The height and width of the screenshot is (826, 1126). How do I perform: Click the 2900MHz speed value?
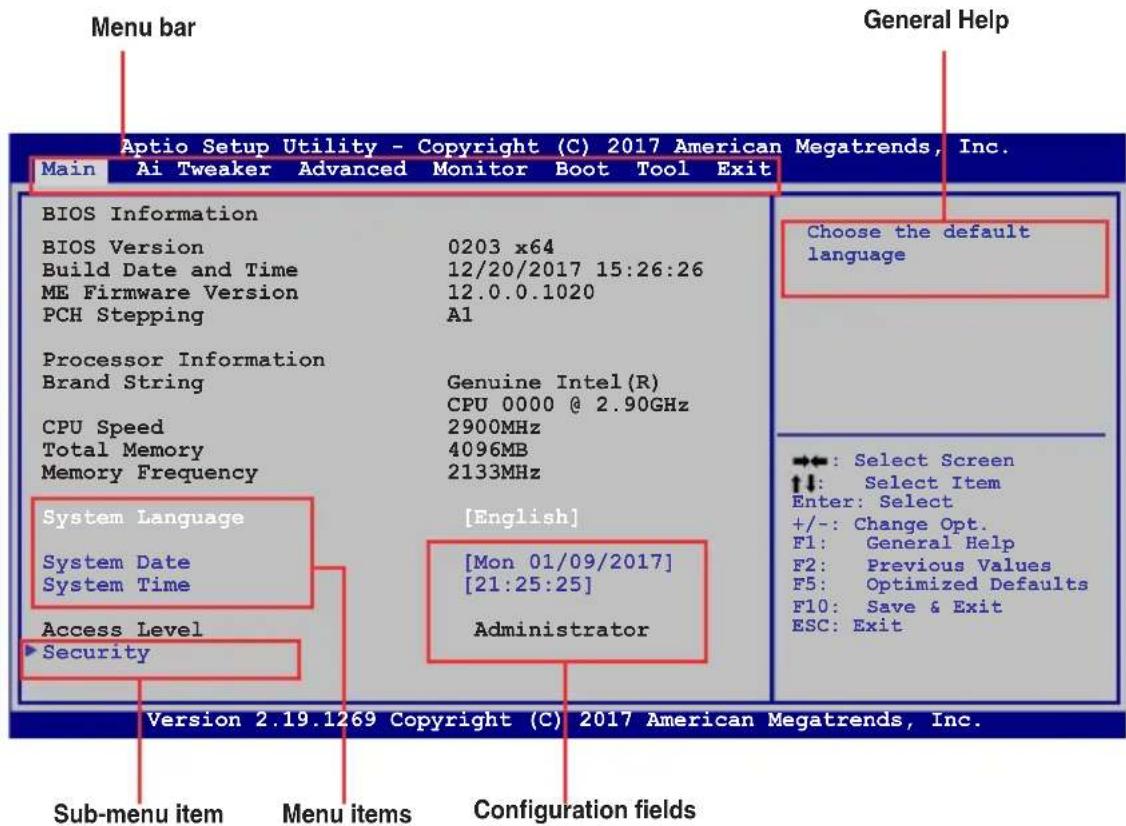(493, 427)
